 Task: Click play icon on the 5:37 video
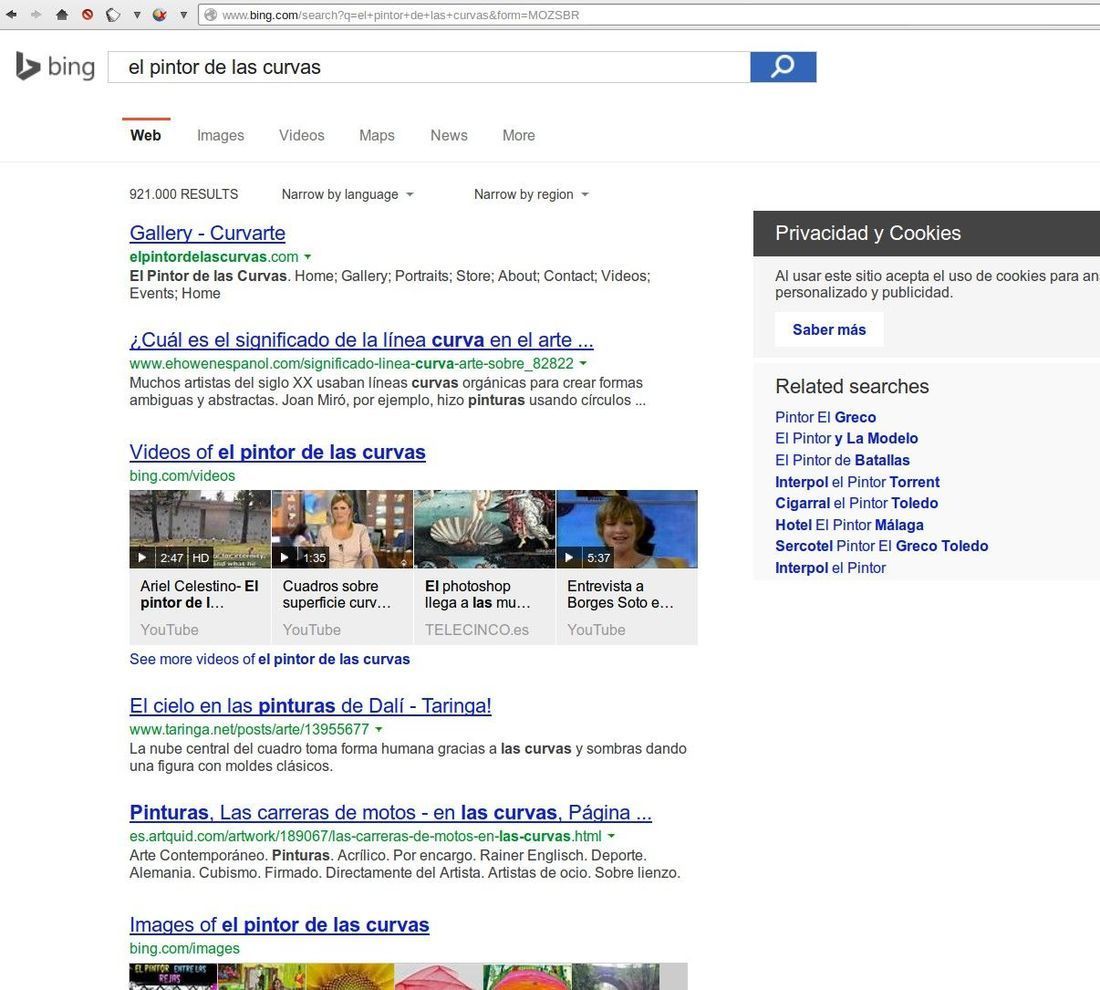[x=569, y=558]
